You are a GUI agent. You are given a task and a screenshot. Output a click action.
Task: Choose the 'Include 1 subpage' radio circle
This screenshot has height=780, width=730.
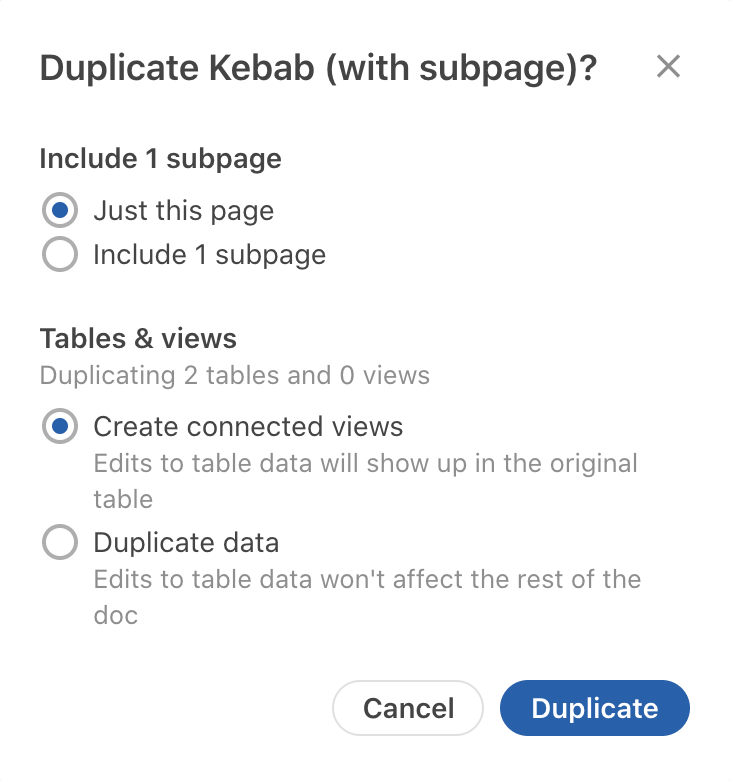(x=60, y=255)
